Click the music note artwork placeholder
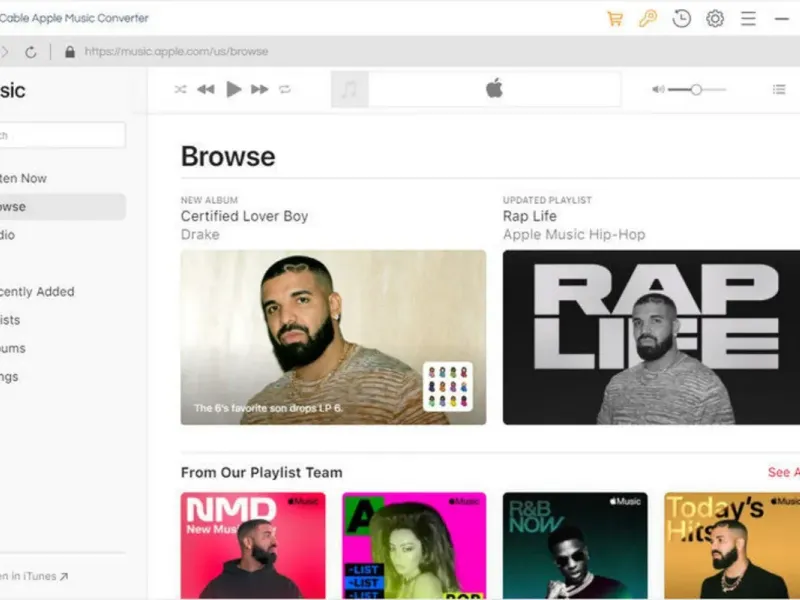The image size is (800, 600). [349, 90]
